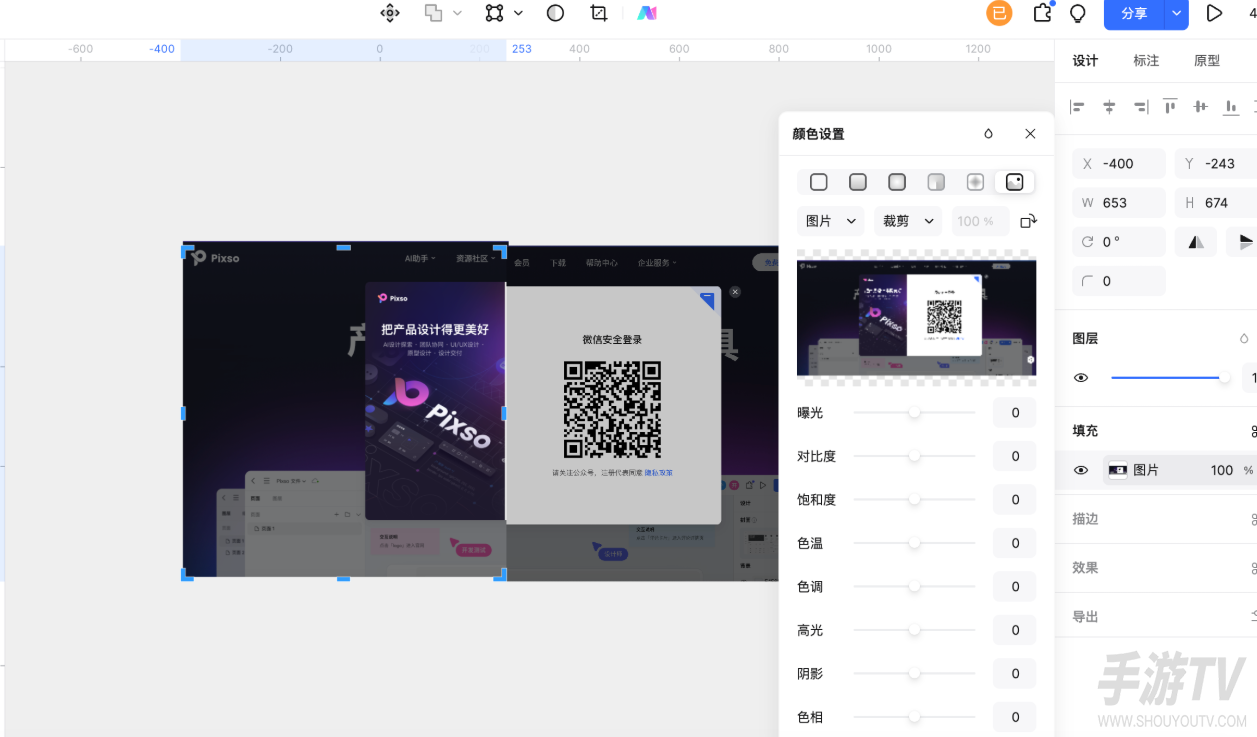Click the 色调 tint slider
Image resolution: width=1257 pixels, height=737 pixels.
tap(914, 587)
